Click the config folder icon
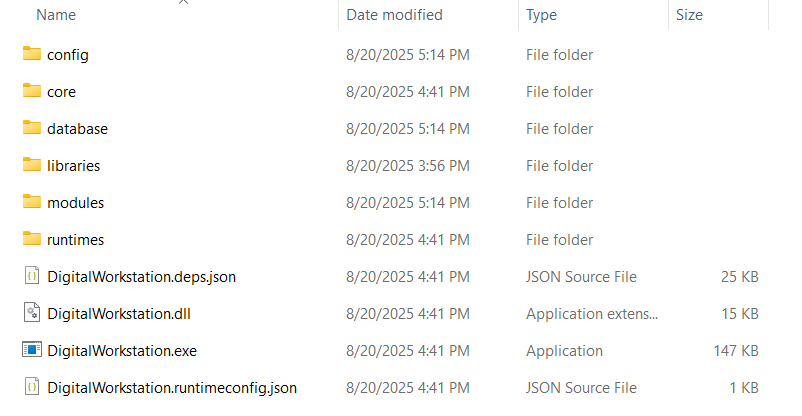Viewport: 802px width, 416px height. 31,54
